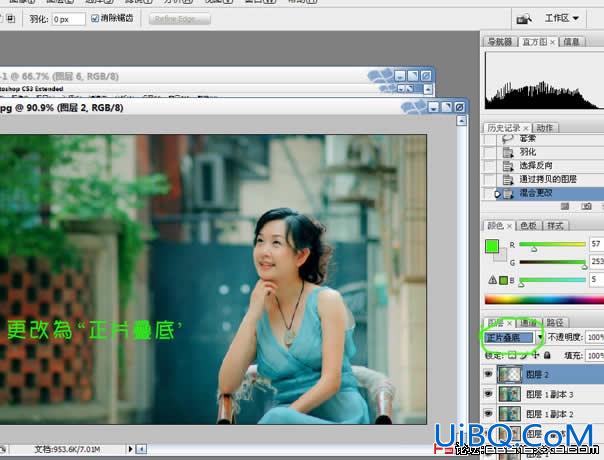Lock all with the padlock icon
This screenshot has height=460, width=604.
tap(547, 355)
